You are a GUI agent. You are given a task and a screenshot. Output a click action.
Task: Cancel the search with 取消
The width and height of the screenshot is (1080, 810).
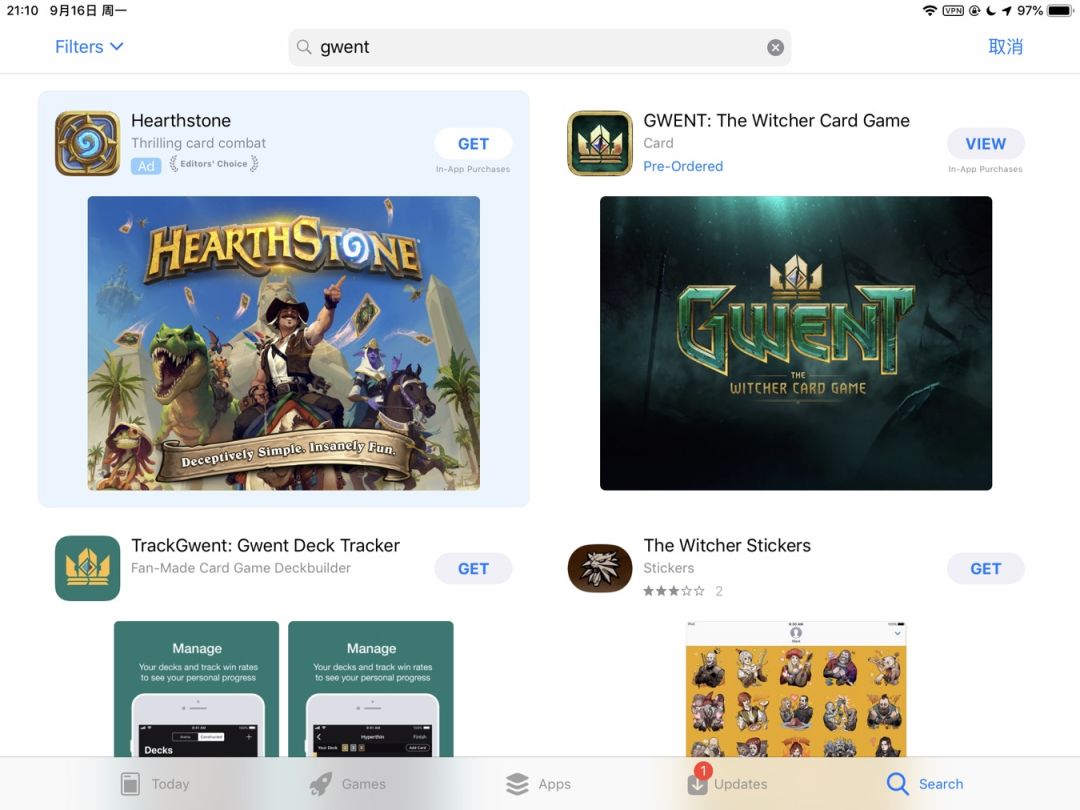pyautogui.click(x=1006, y=47)
